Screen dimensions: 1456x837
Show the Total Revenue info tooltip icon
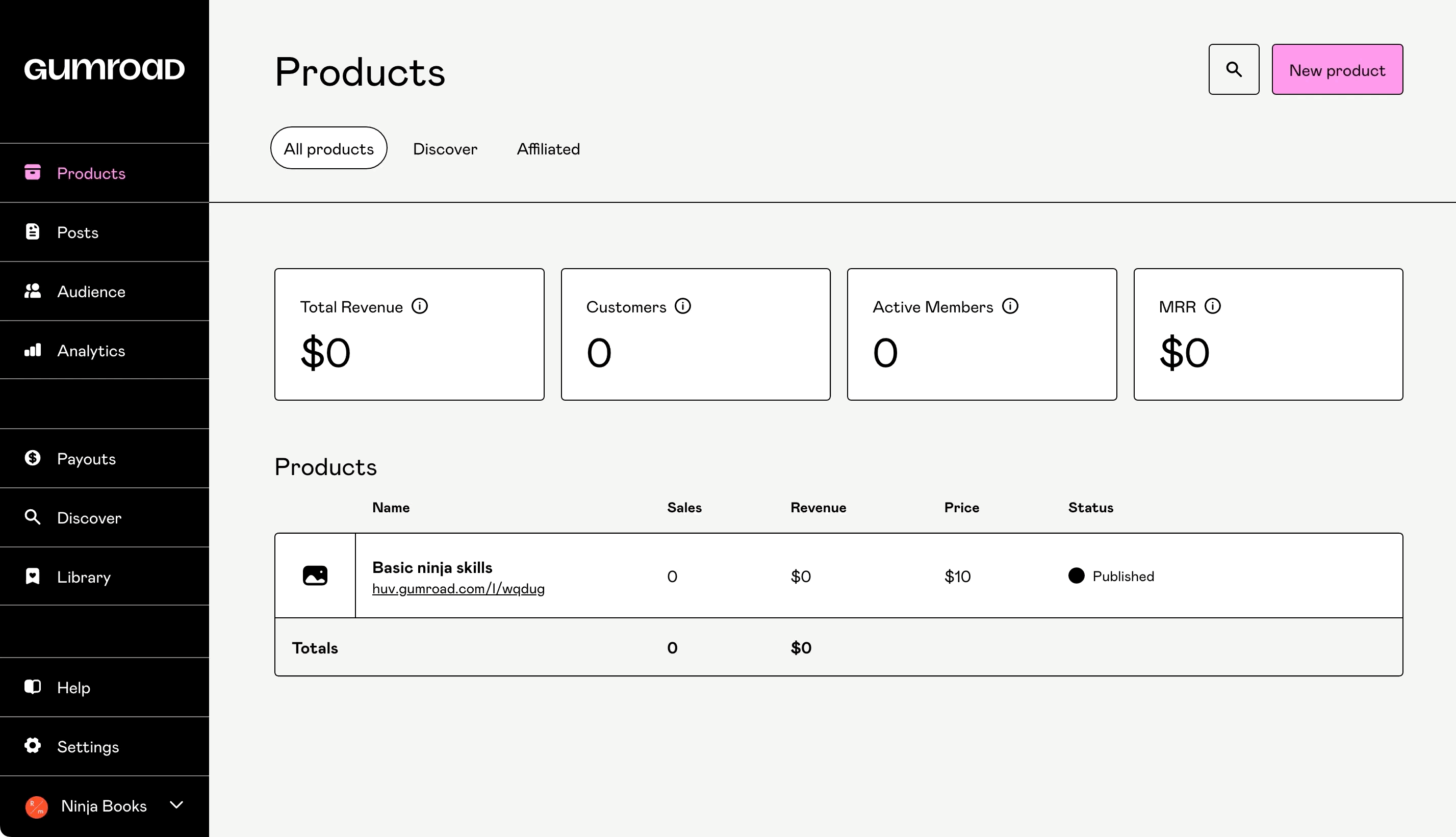(420, 306)
